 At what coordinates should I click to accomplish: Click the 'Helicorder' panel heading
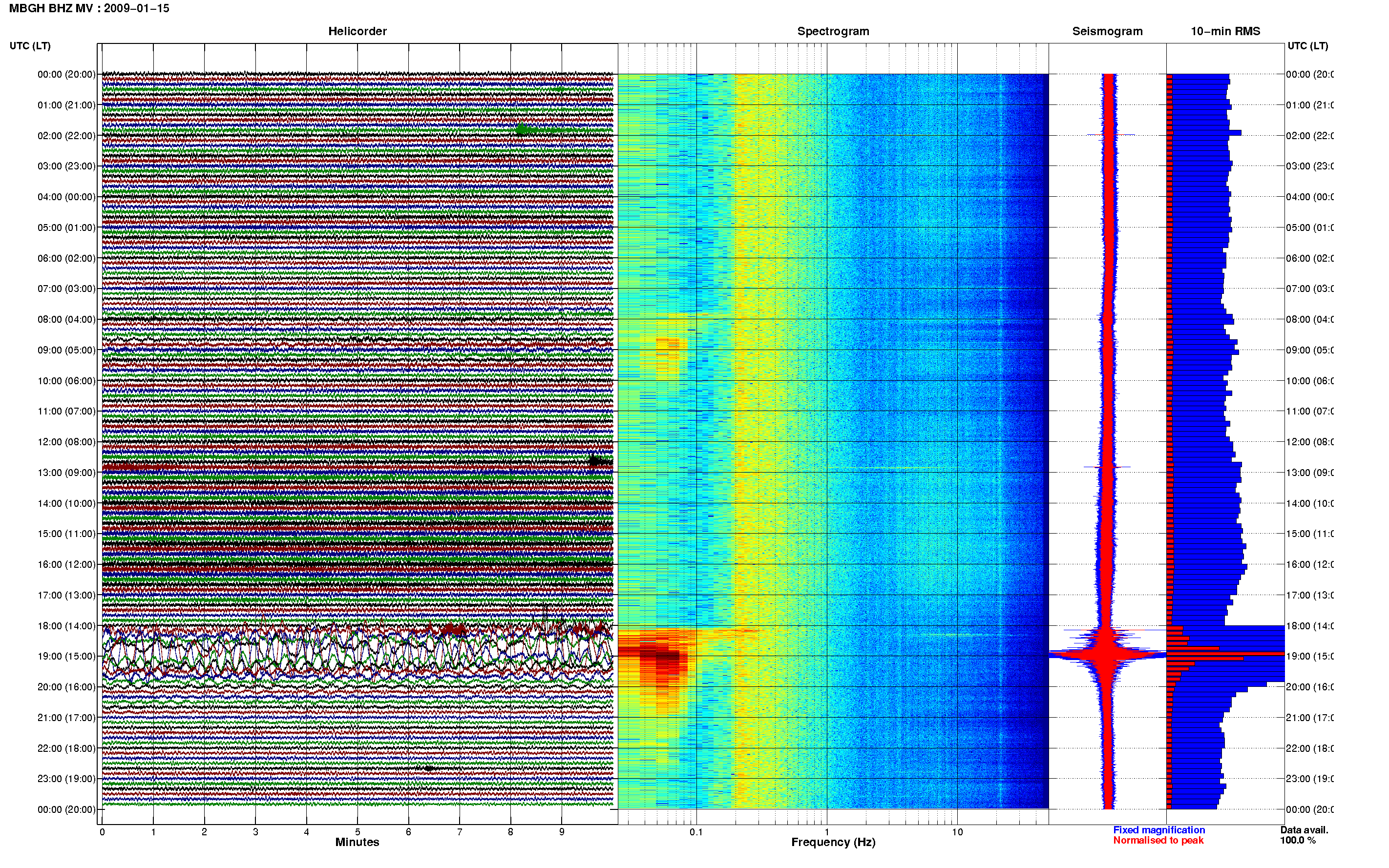tap(357, 31)
